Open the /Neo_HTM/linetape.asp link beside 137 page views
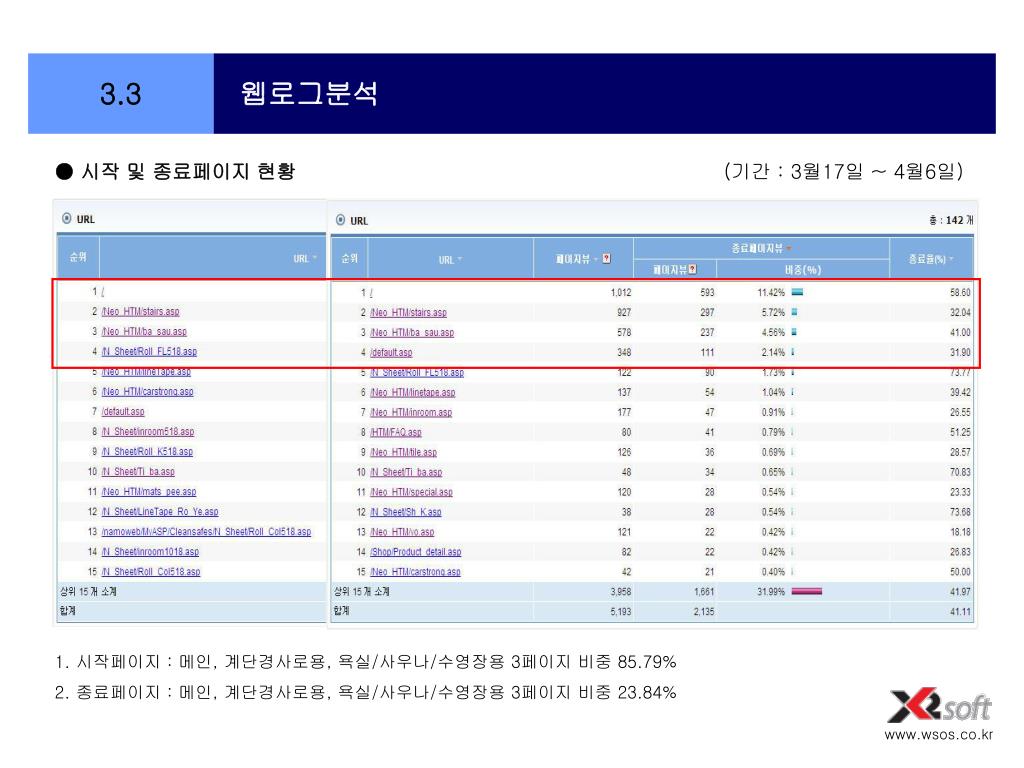This screenshot has width=1024, height=768. pos(413,392)
